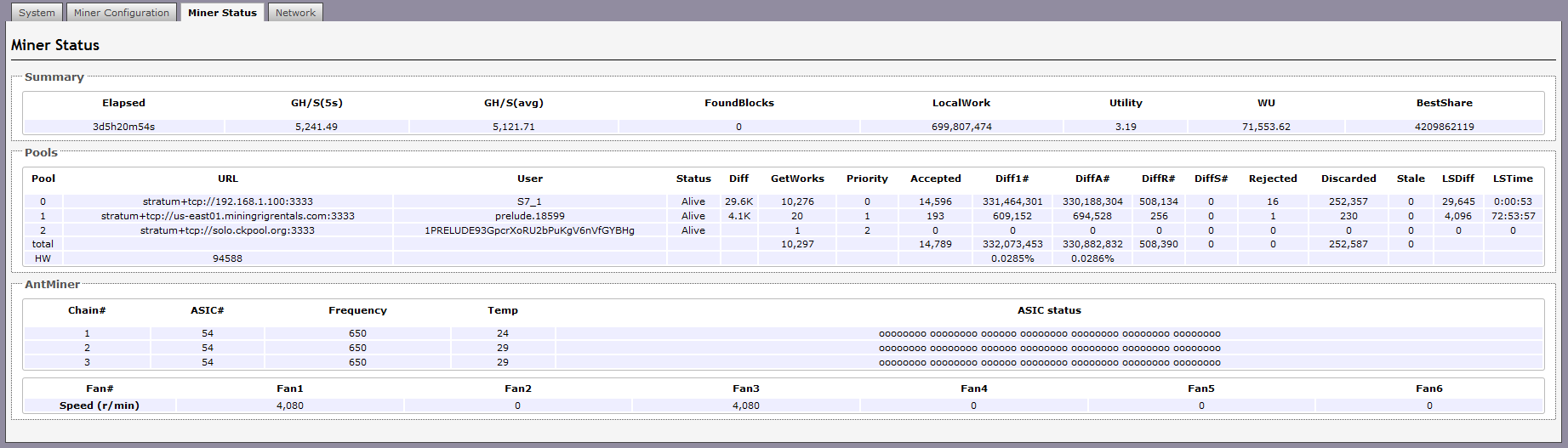Click pool URL stratum+tcp://192.168.1.100:3333
The height and width of the screenshot is (448, 1568).
(x=228, y=201)
